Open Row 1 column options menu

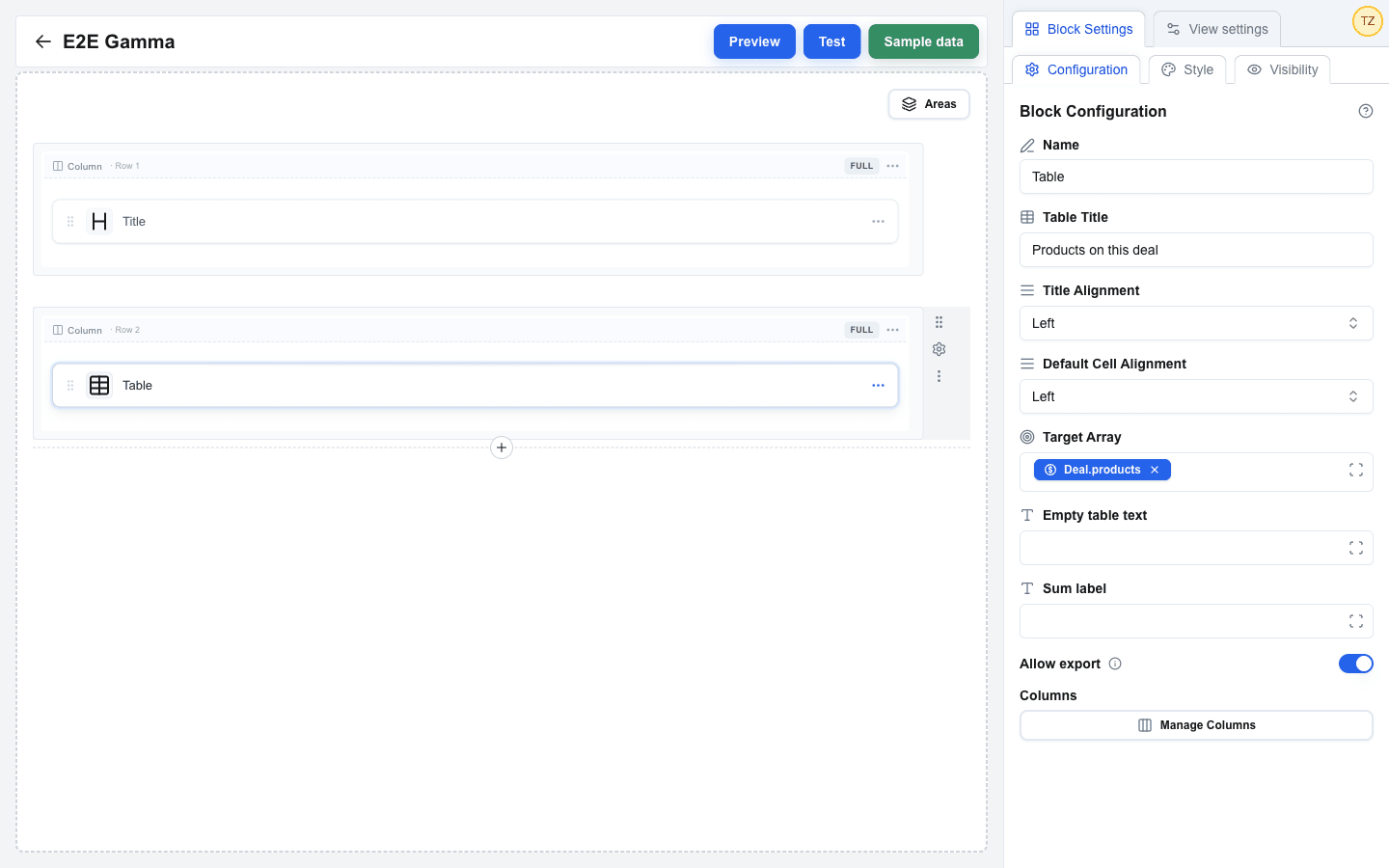point(893,166)
